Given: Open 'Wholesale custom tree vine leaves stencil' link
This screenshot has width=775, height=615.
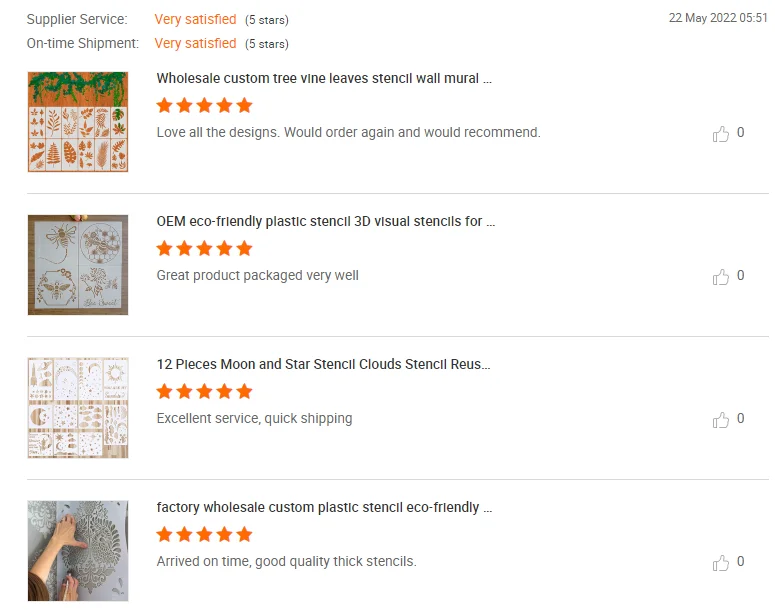Looking at the screenshot, I should tap(324, 78).
